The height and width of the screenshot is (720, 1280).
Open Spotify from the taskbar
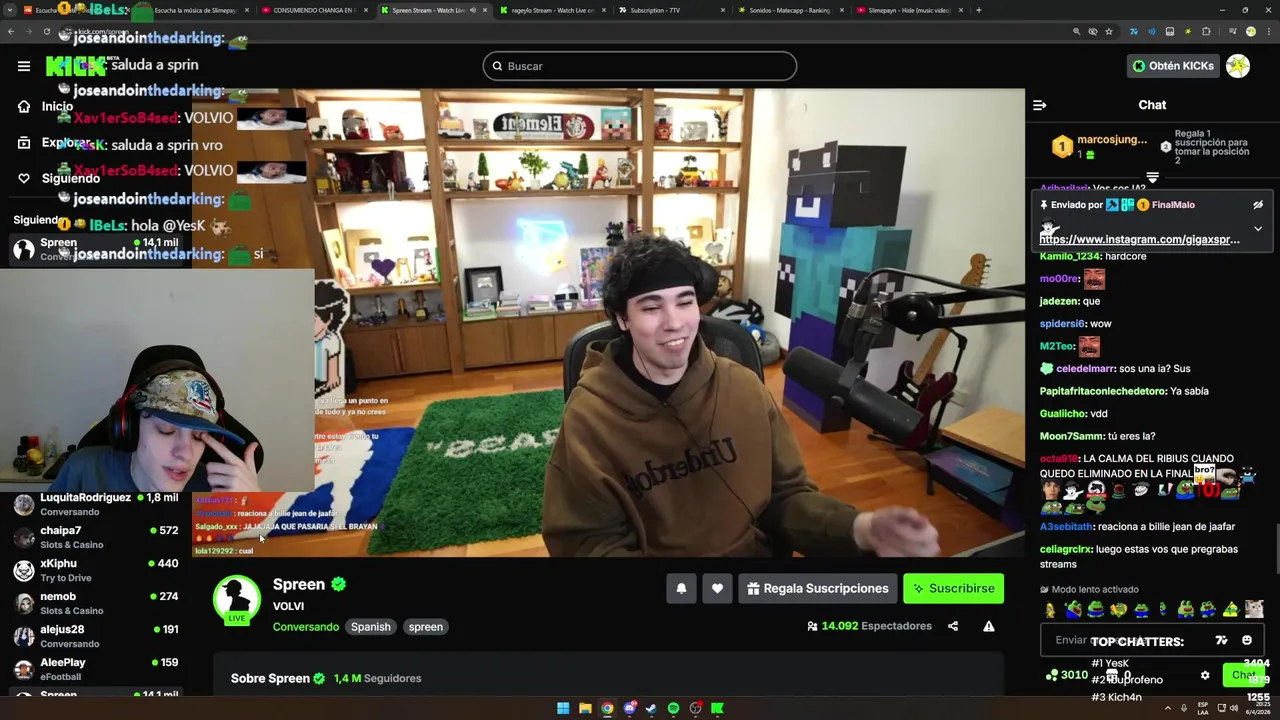673,708
